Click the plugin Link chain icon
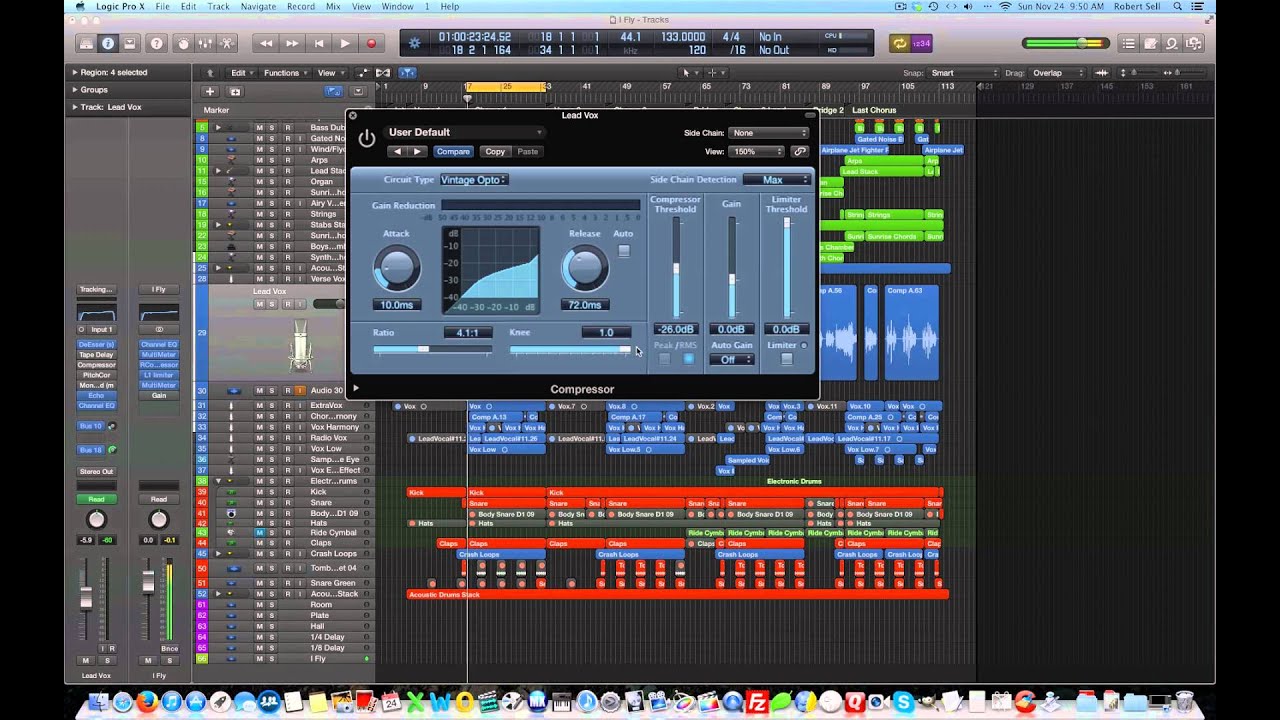Viewport: 1280px width, 720px height. tap(799, 151)
